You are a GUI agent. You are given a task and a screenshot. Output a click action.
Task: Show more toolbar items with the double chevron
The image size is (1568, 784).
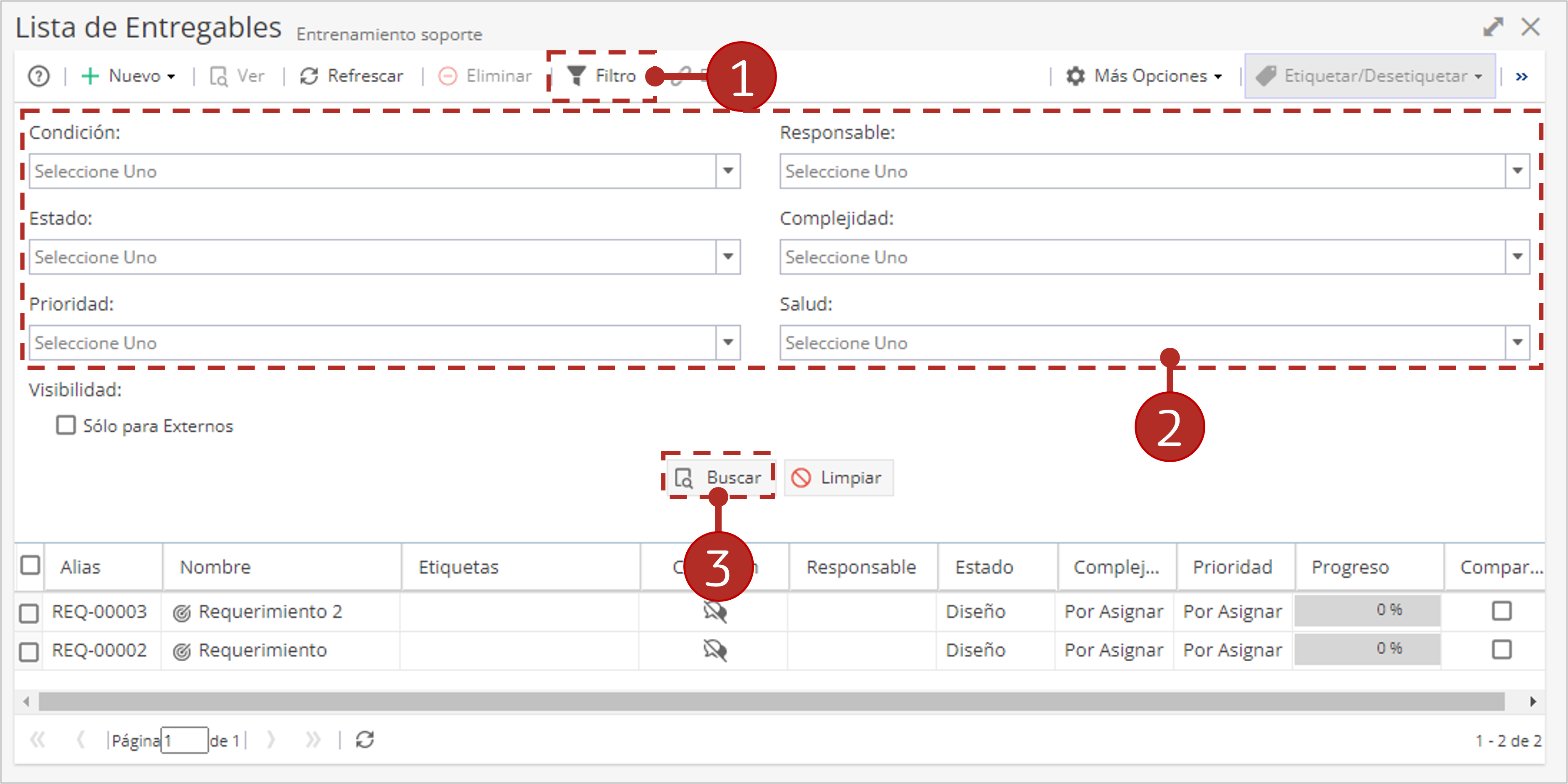(1522, 76)
